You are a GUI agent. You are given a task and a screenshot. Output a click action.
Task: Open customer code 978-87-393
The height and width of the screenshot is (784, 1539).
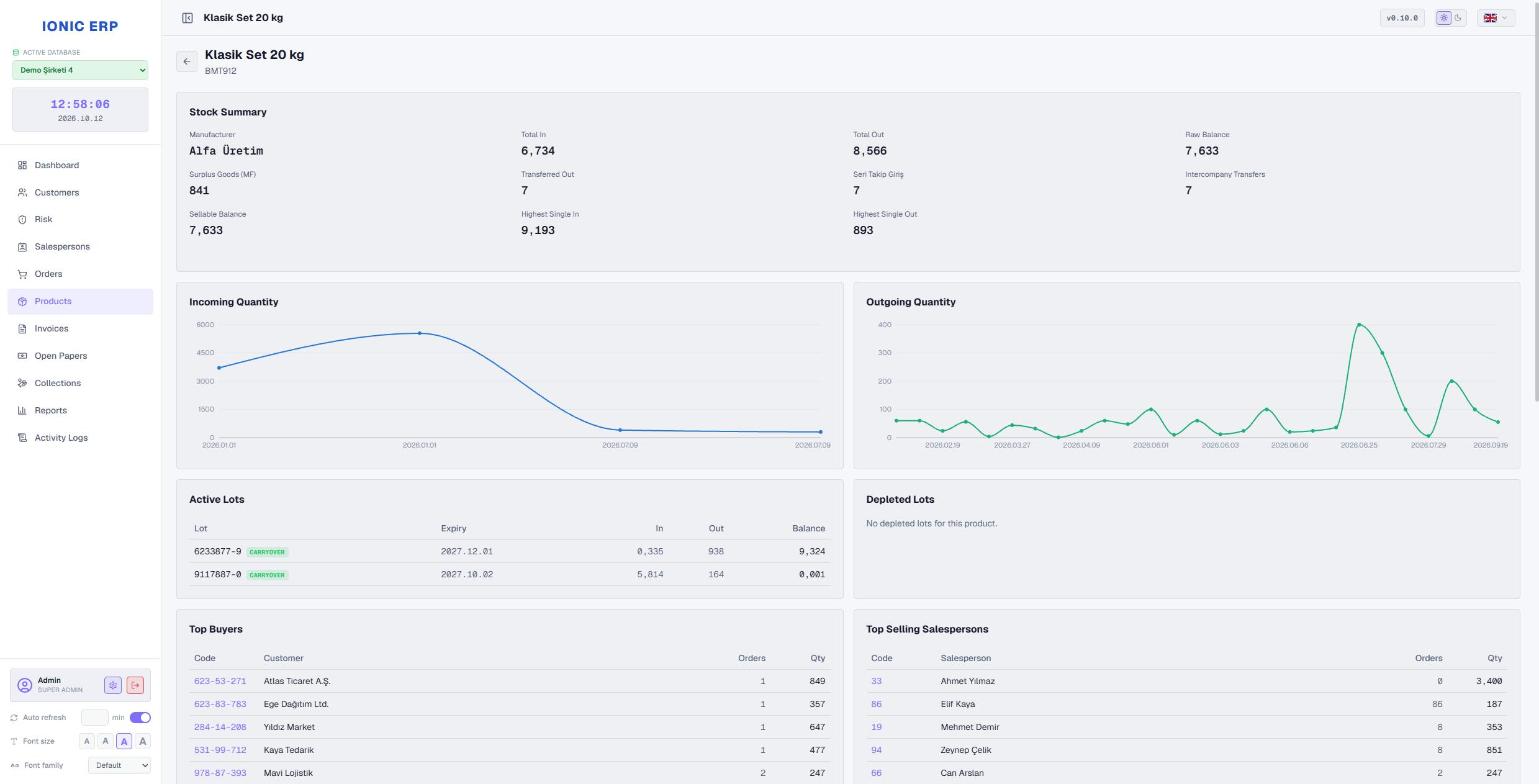pos(220,773)
